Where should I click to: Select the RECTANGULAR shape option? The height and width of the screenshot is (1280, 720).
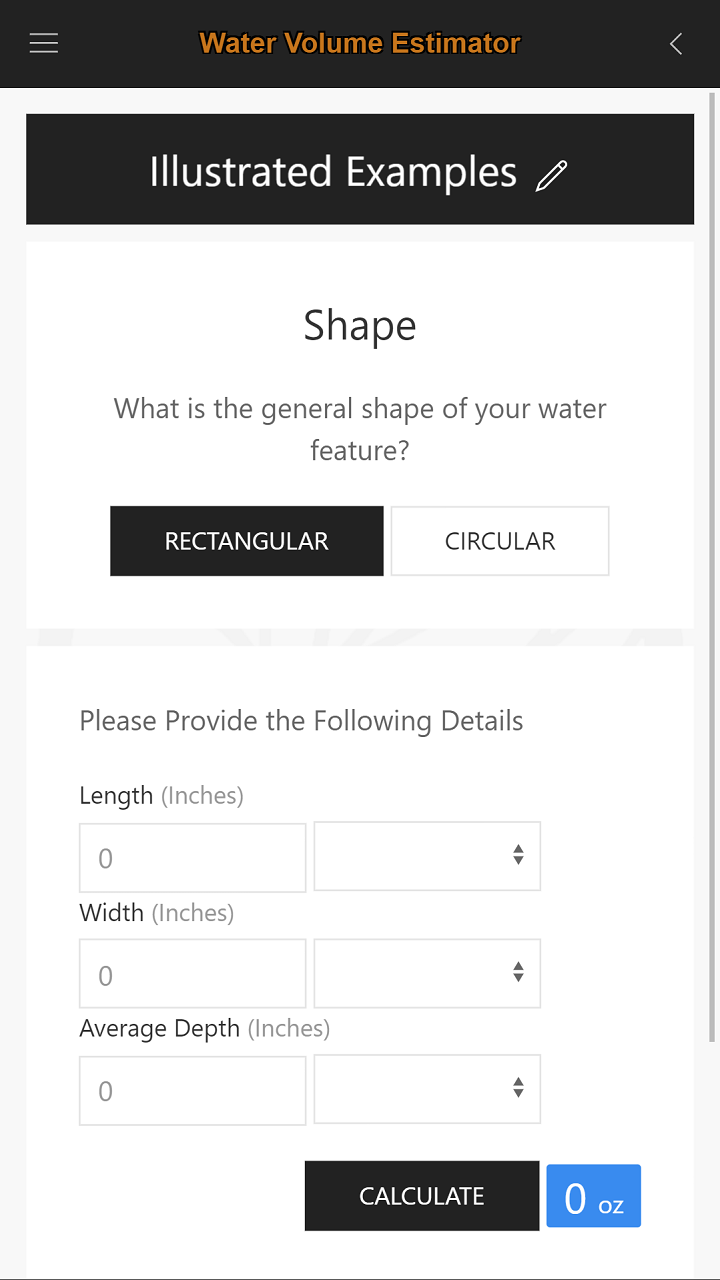[246, 541]
